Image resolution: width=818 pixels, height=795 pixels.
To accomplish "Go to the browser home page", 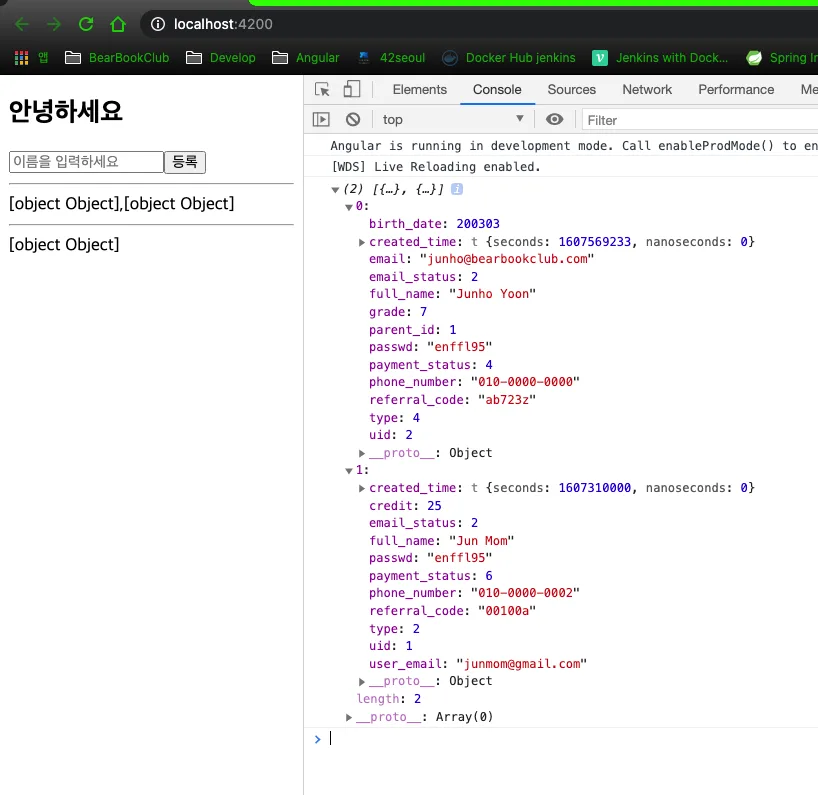I will 118,24.
